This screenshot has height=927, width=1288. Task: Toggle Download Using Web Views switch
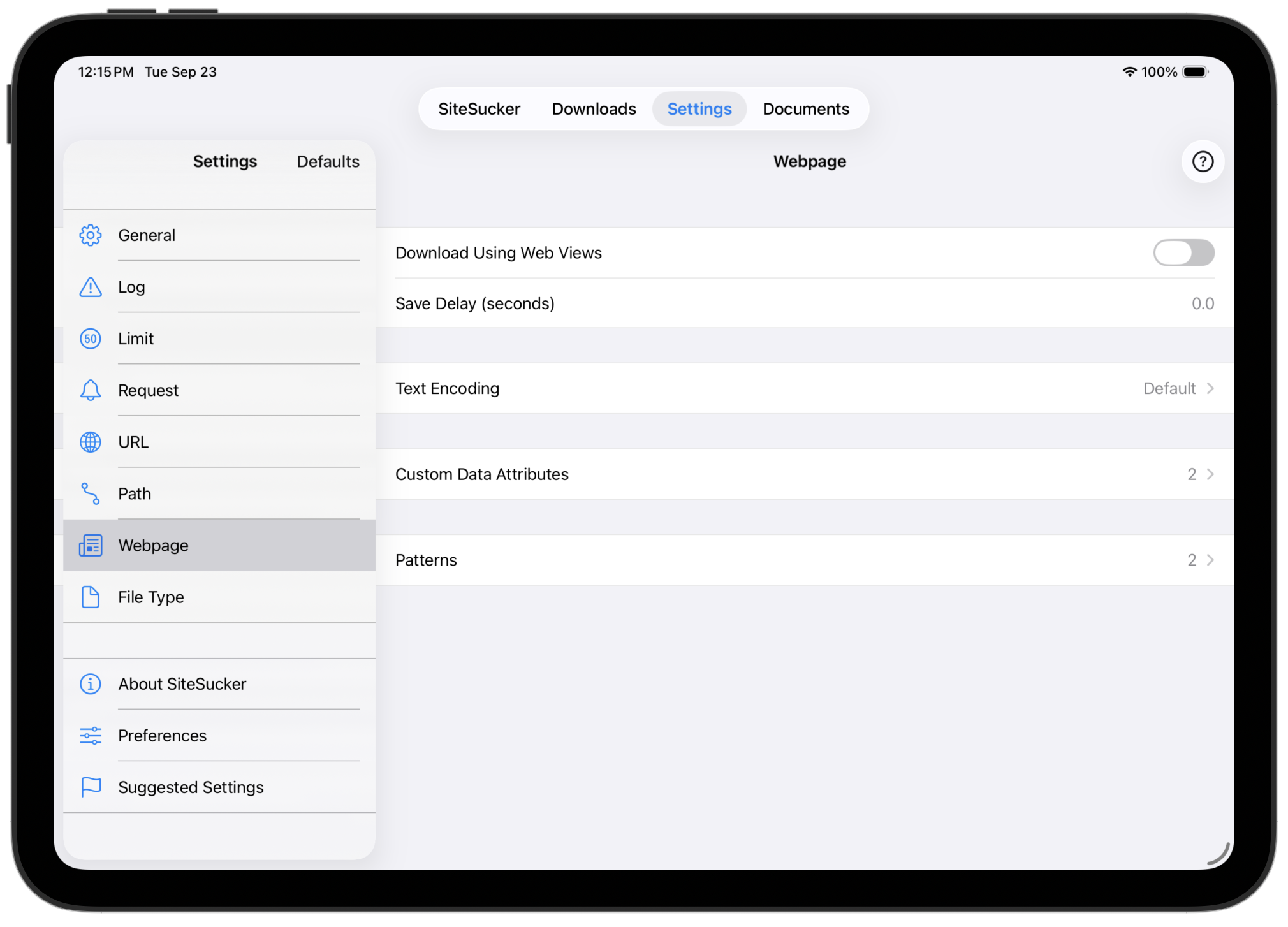pos(1183,252)
